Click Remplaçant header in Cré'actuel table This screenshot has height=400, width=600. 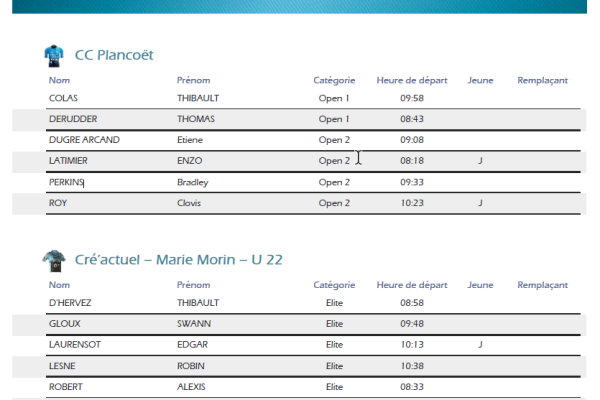(542, 286)
